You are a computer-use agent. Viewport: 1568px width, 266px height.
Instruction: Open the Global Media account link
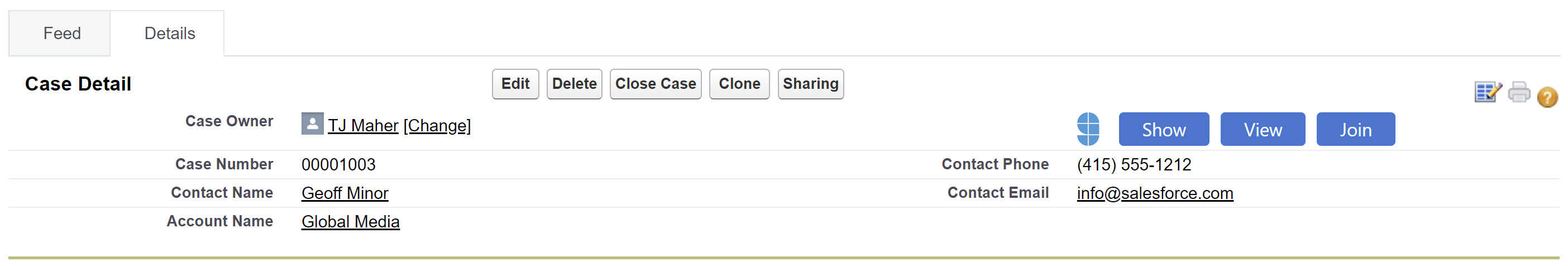pos(351,222)
